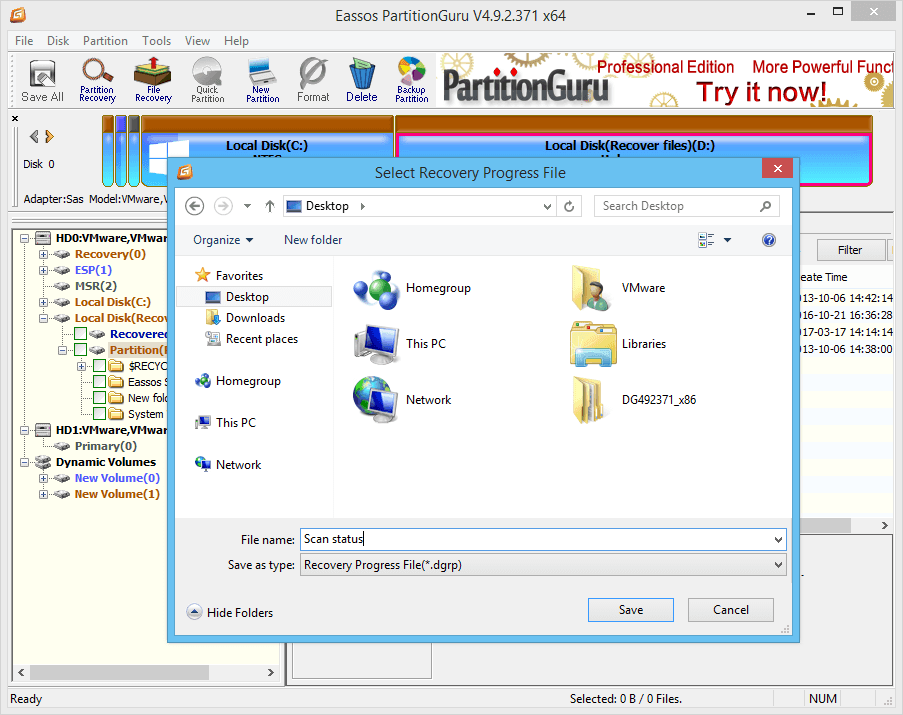Click the Format toolbar icon
This screenshot has height=715, width=903.
[313, 81]
